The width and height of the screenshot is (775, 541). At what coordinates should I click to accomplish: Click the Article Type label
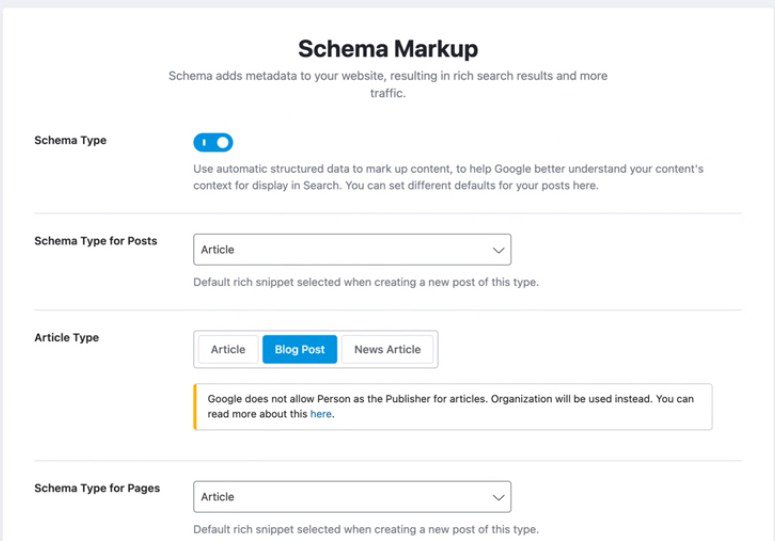(66, 337)
